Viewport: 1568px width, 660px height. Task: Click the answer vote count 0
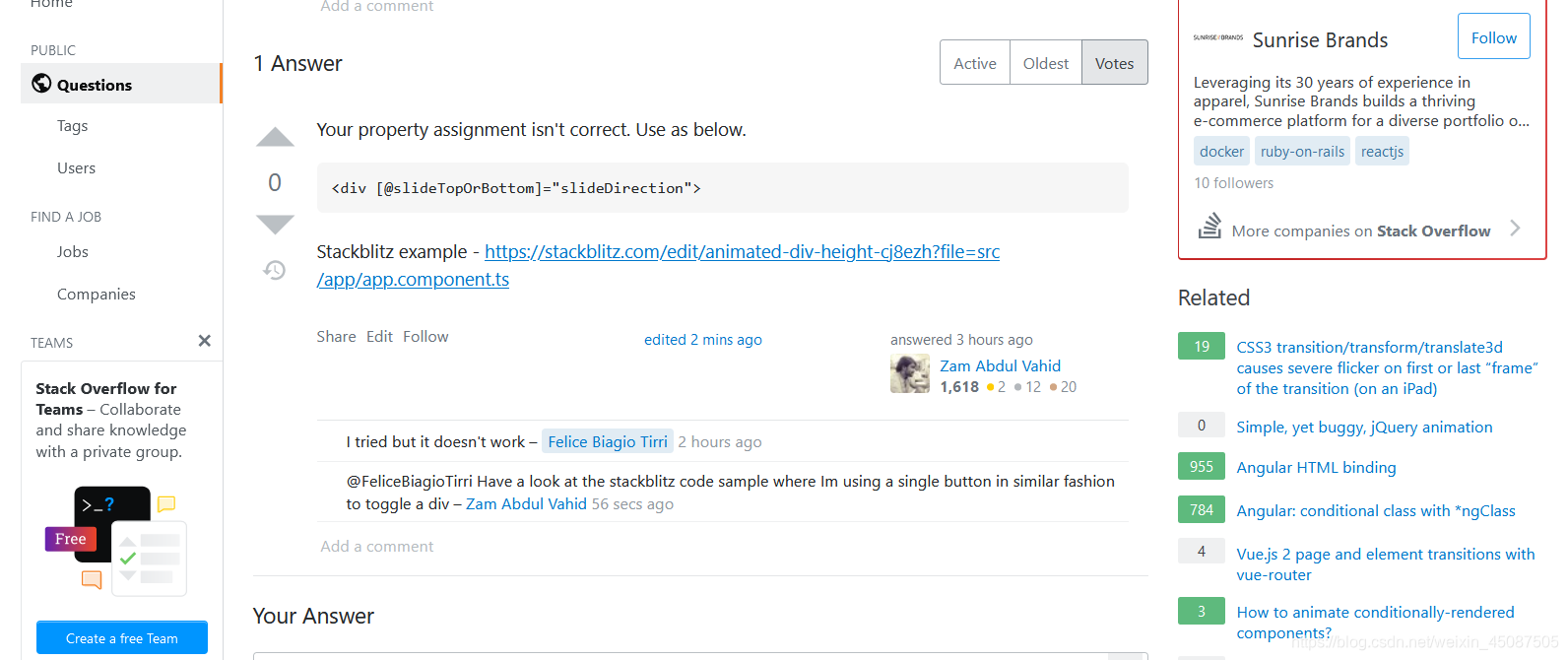[x=275, y=182]
